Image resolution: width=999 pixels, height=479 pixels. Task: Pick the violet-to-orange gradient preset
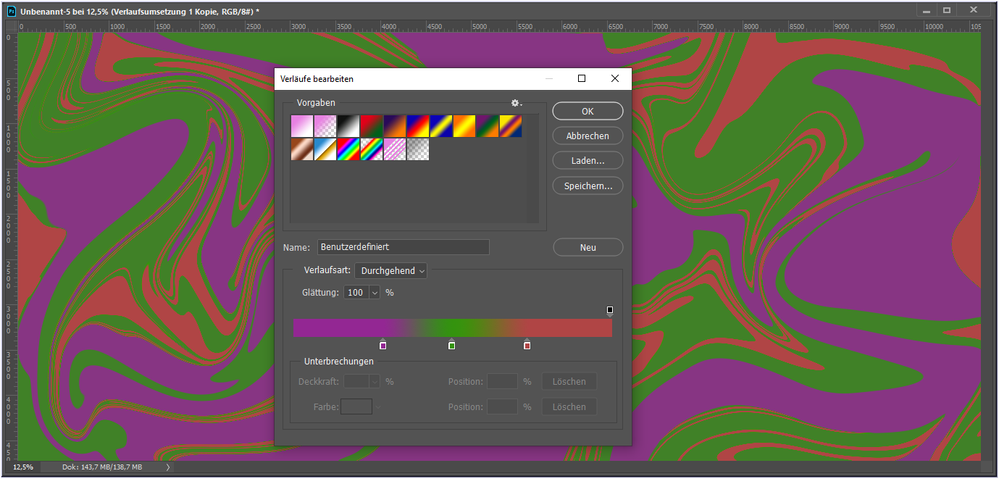coord(394,126)
